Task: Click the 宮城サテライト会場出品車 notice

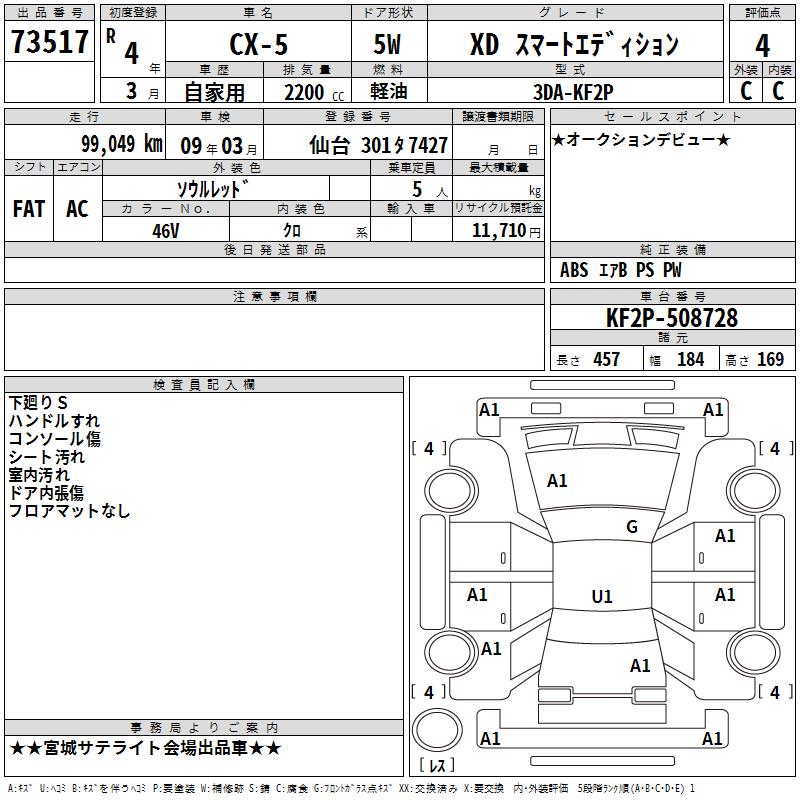Action: pyautogui.click(x=146, y=748)
